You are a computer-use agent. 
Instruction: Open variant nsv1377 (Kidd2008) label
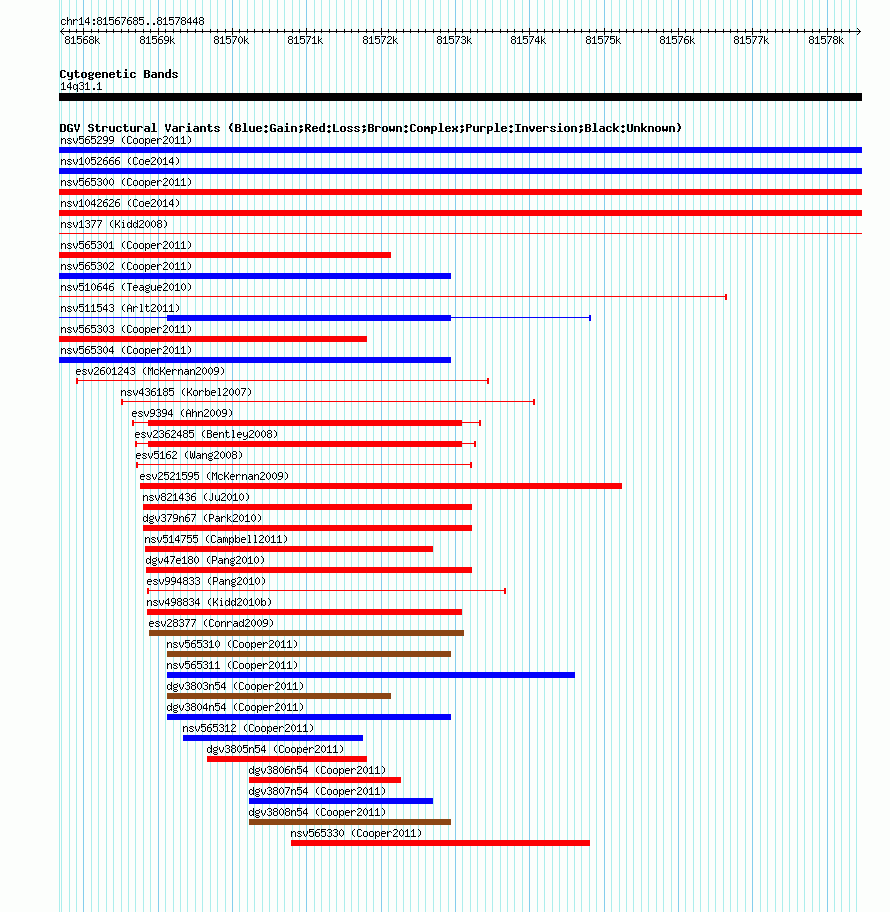pos(114,224)
